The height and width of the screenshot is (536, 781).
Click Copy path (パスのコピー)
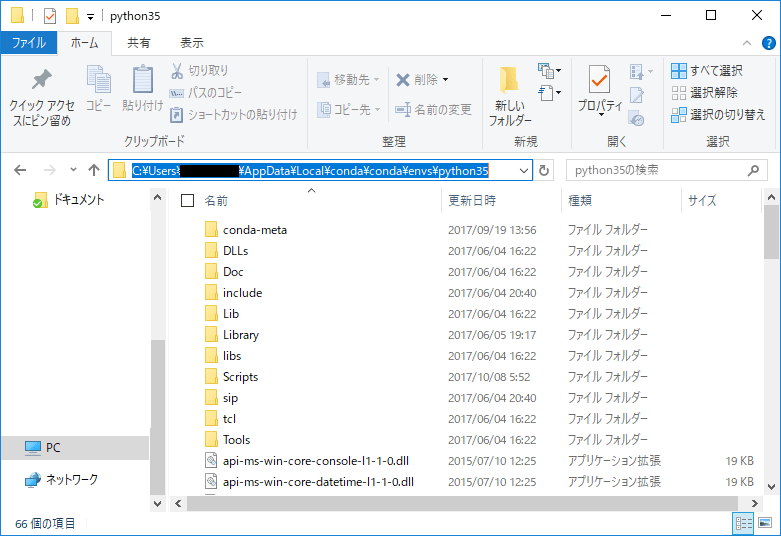206,93
